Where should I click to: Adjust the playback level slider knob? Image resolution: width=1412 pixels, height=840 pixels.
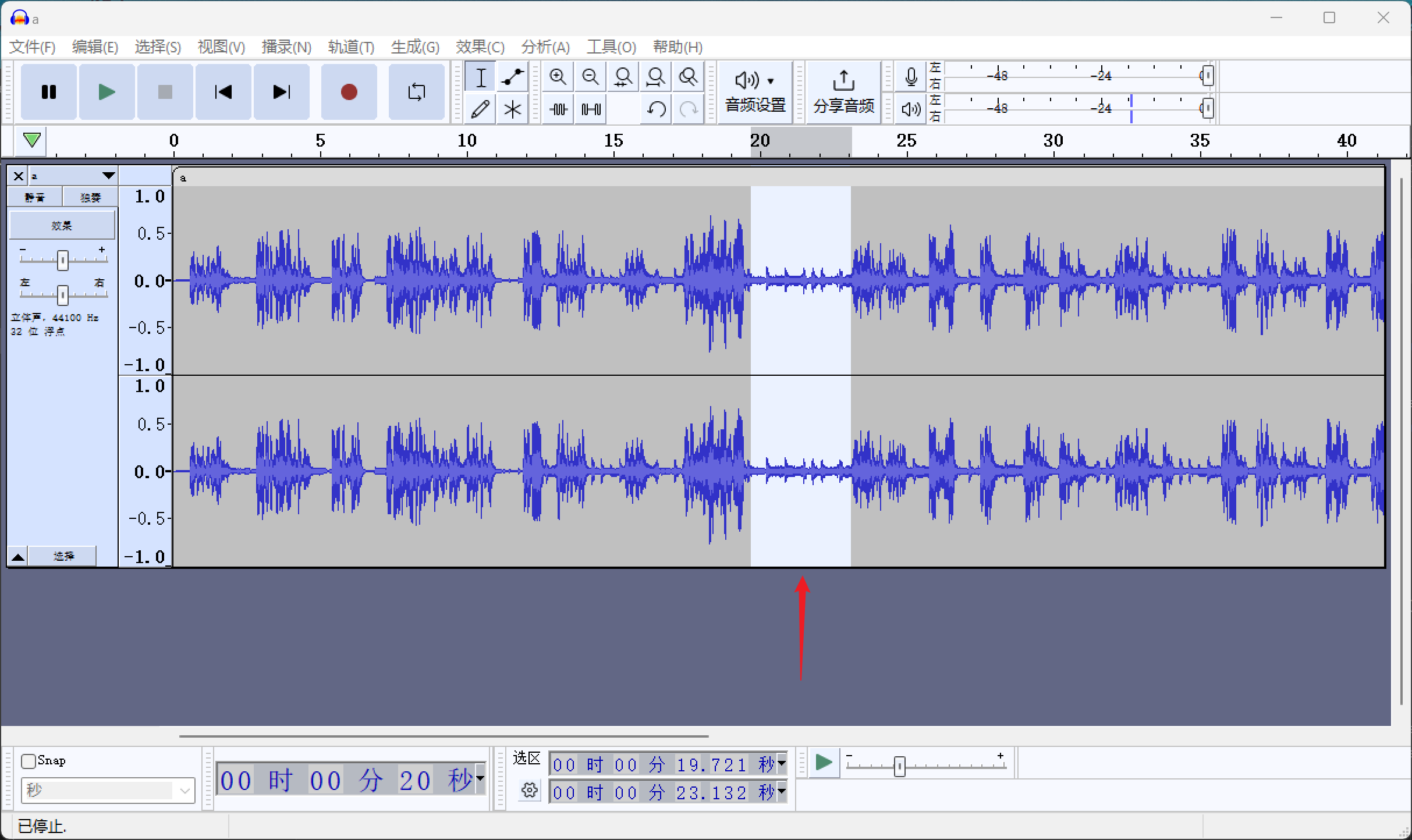[x=1208, y=108]
